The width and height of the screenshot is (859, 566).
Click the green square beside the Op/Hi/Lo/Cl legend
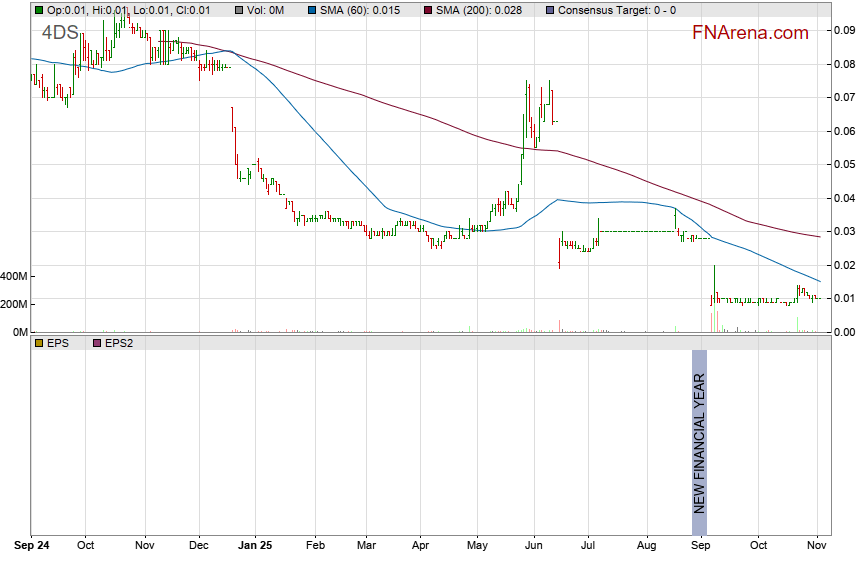39,9
